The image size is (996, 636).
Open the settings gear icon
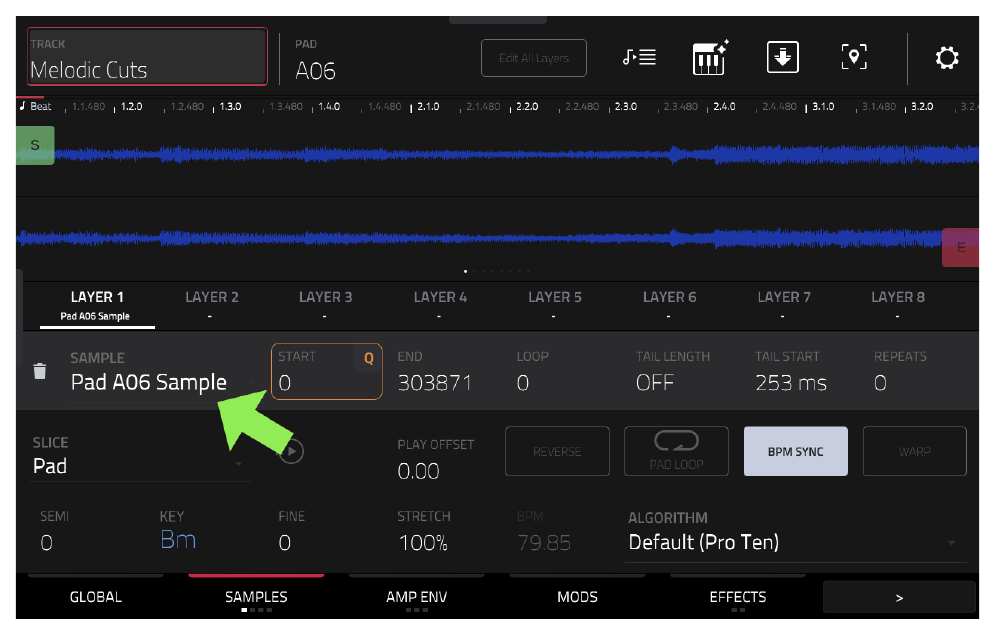[x=947, y=58]
